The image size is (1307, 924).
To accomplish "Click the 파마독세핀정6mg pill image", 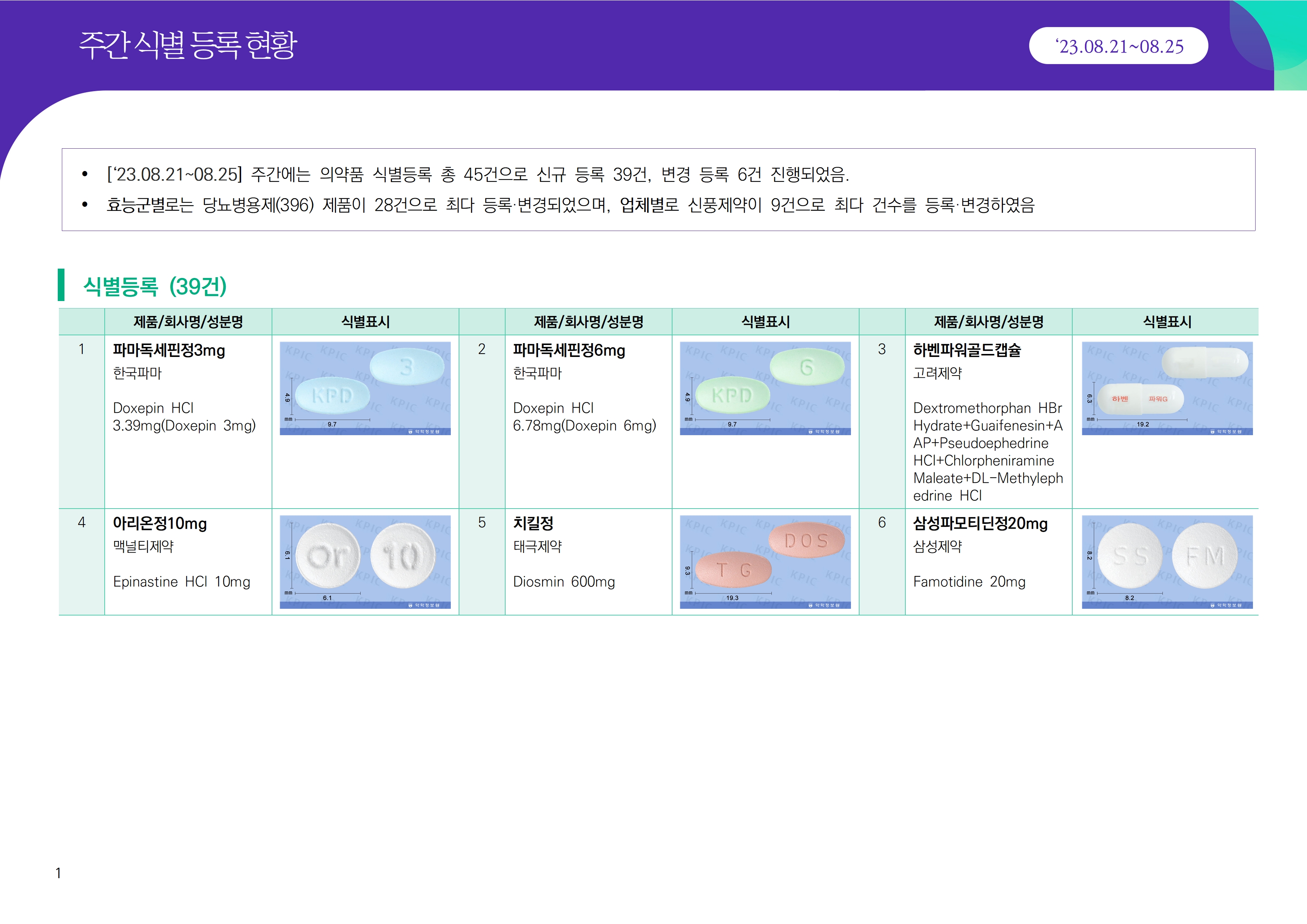I will pyautogui.click(x=765, y=388).
